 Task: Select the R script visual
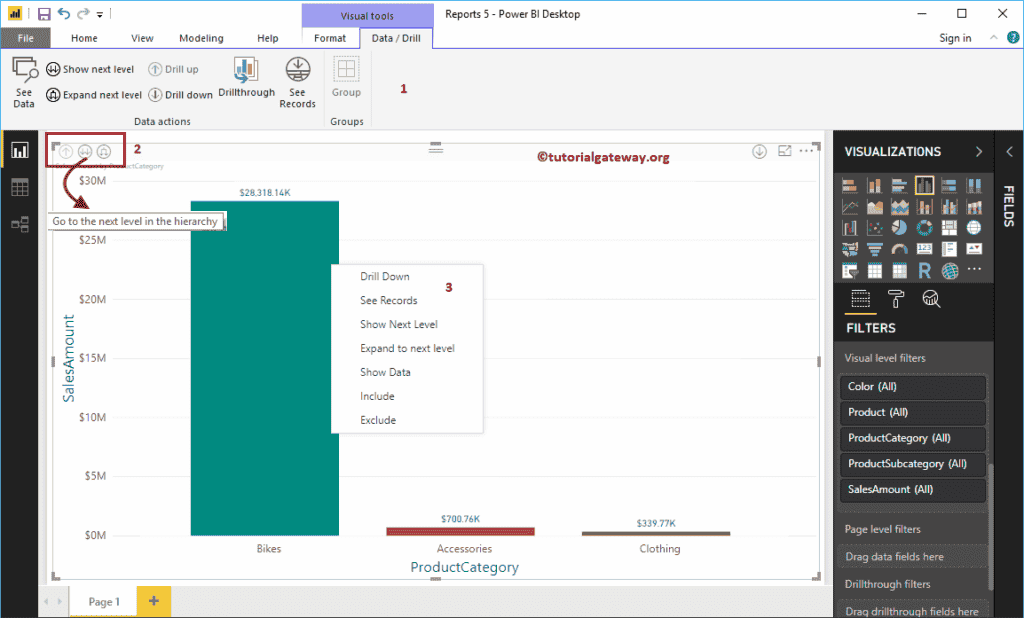[924, 270]
